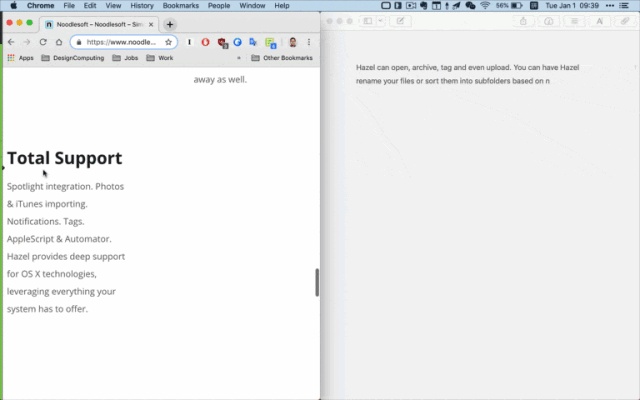Open the Chrome three-dot menu
This screenshot has height=400, width=640.
coord(309,42)
